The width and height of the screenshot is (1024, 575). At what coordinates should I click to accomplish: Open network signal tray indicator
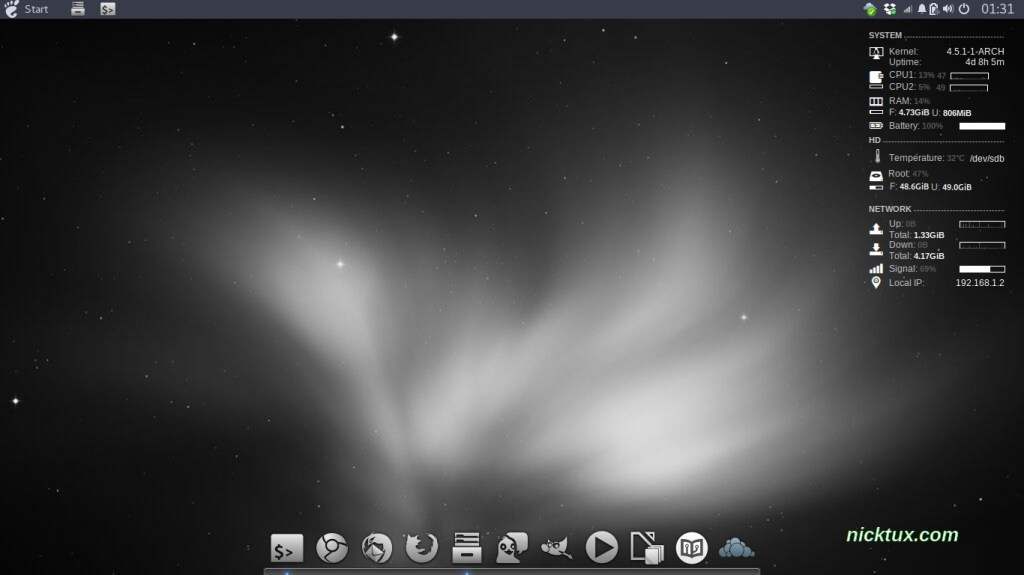pos(908,9)
